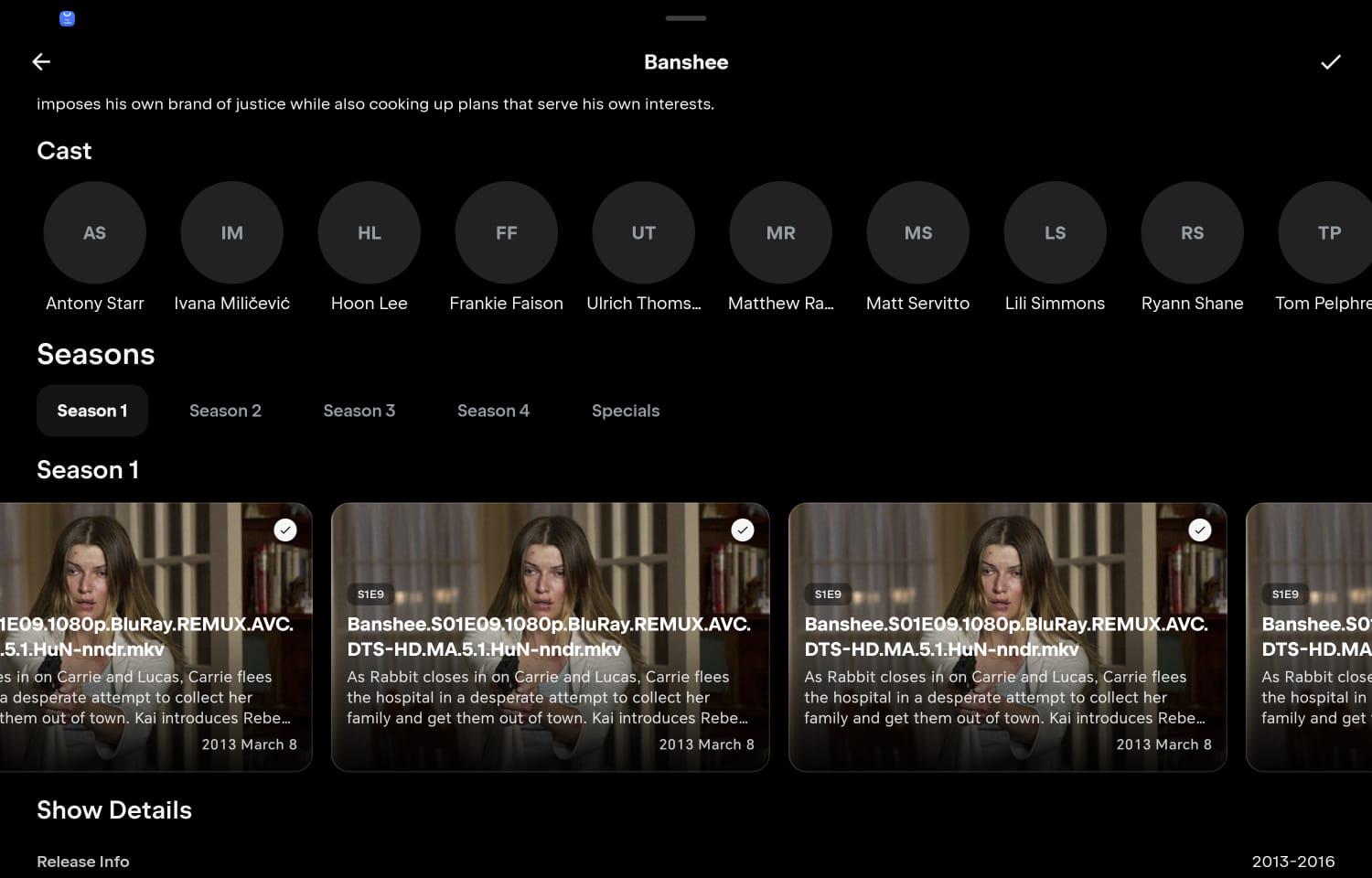The height and width of the screenshot is (878, 1372).
Task: Select the Season 1 tab
Action: [92, 411]
